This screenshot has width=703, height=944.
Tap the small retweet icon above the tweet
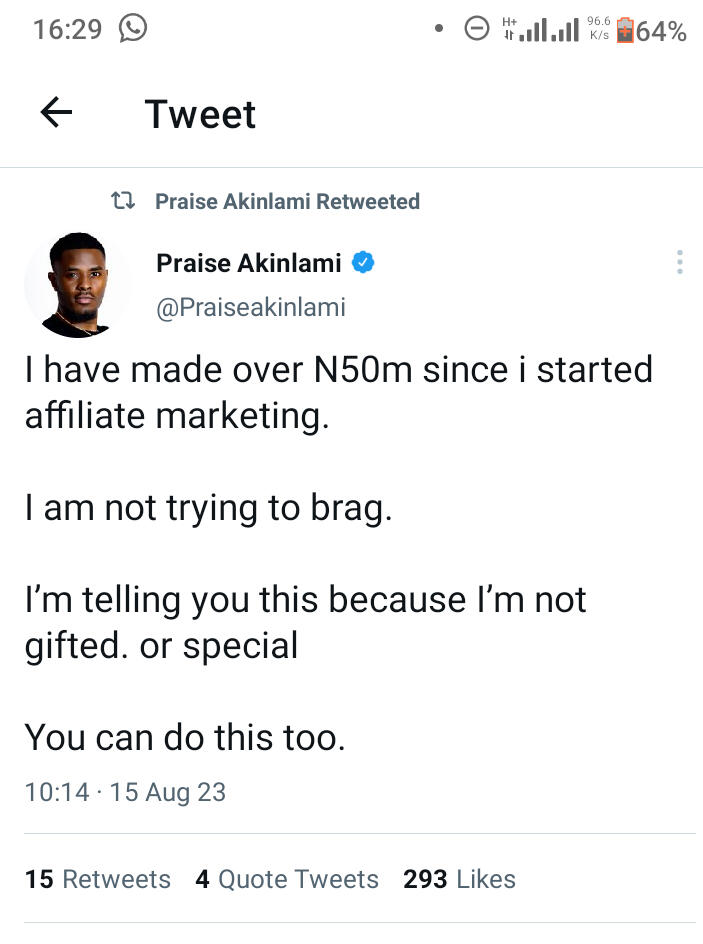[x=123, y=201]
